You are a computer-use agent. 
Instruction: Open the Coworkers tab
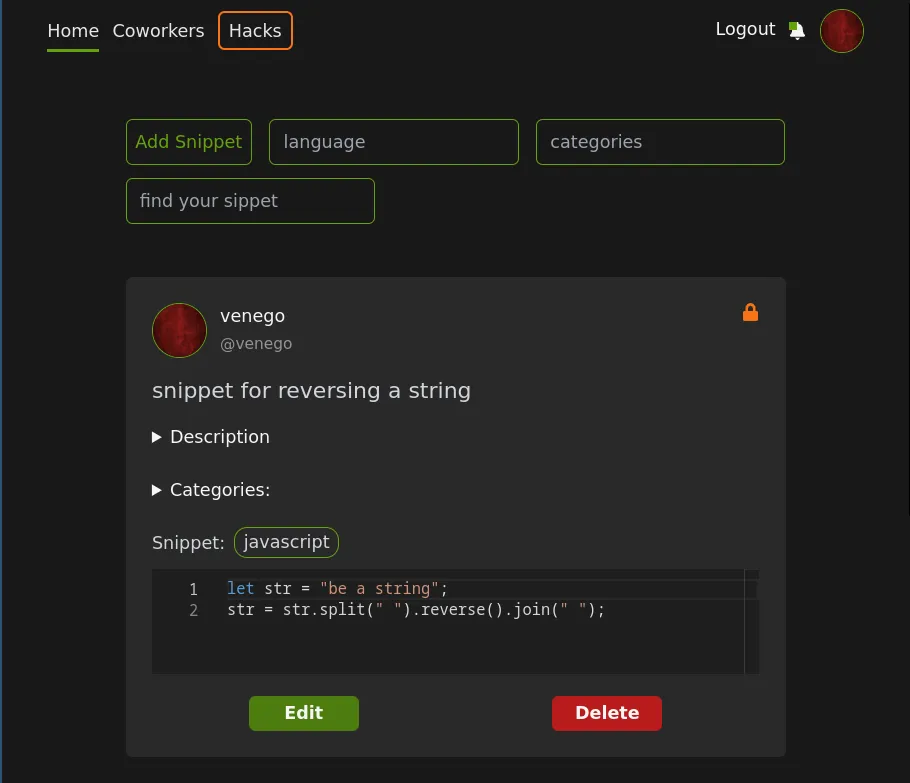158,31
